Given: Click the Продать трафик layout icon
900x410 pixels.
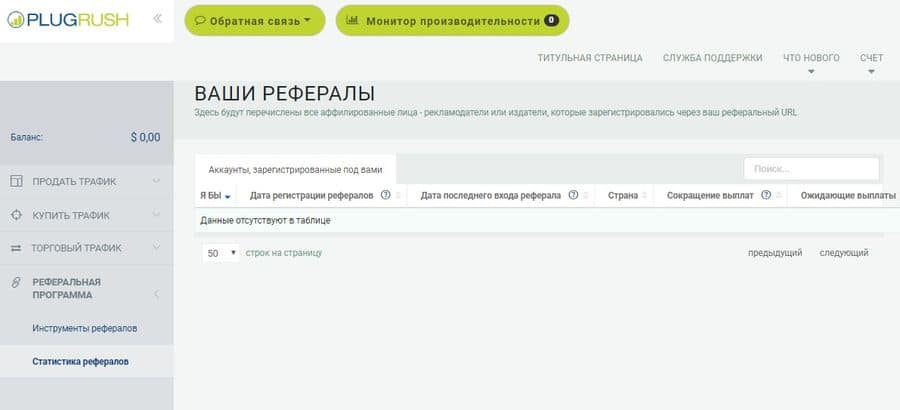Looking at the screenshot, I should 16,181.
